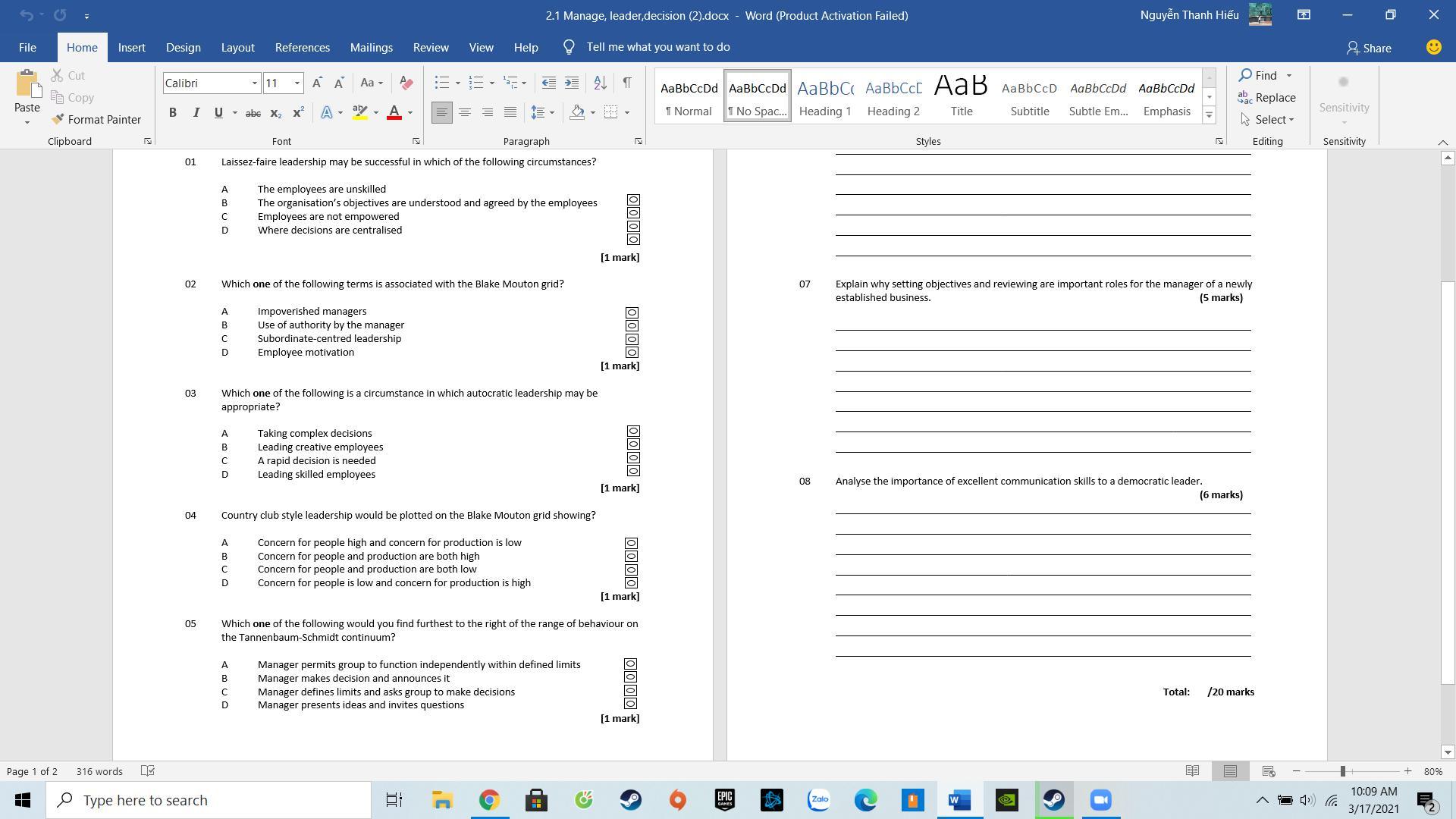Open the font name dropdown (Calibri)
Viewport: 1456px width, 819px height.
click(x=255, y=83)
